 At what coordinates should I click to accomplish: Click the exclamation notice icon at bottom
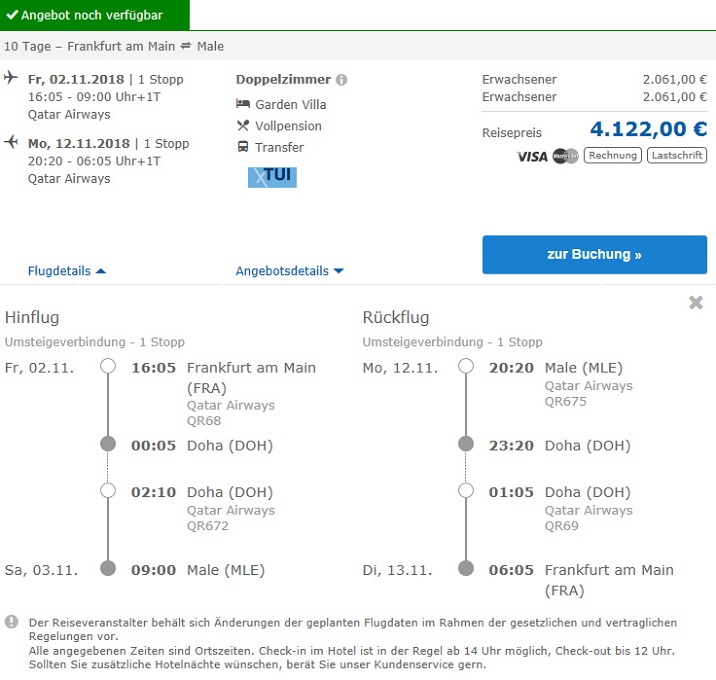12,622
